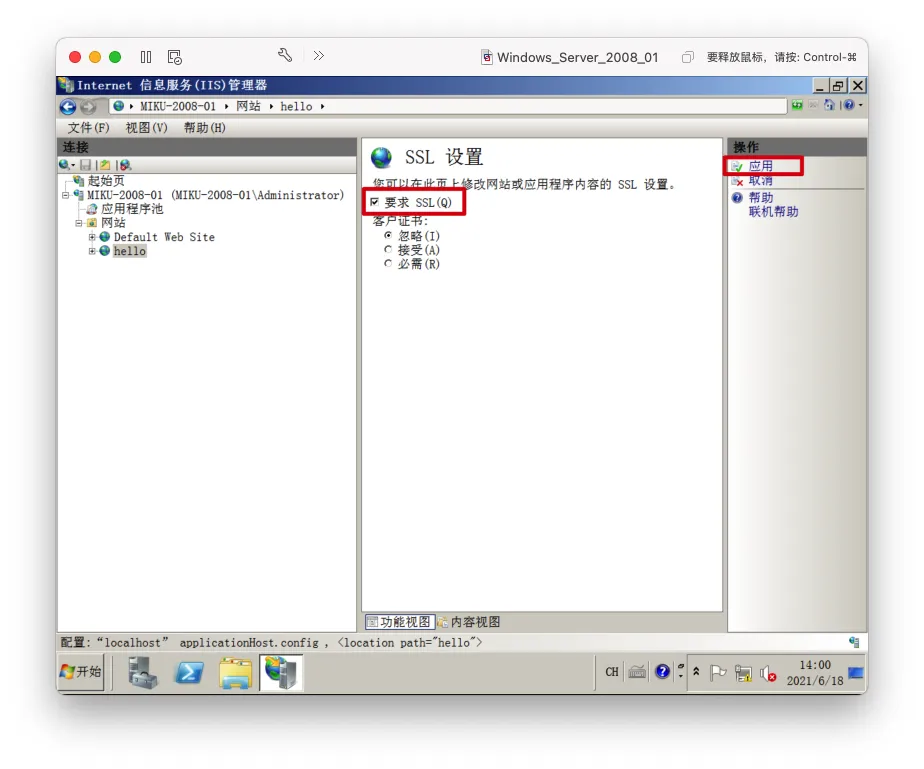
Task: Collapse the 网站 sites node
Action: (78, 223)
